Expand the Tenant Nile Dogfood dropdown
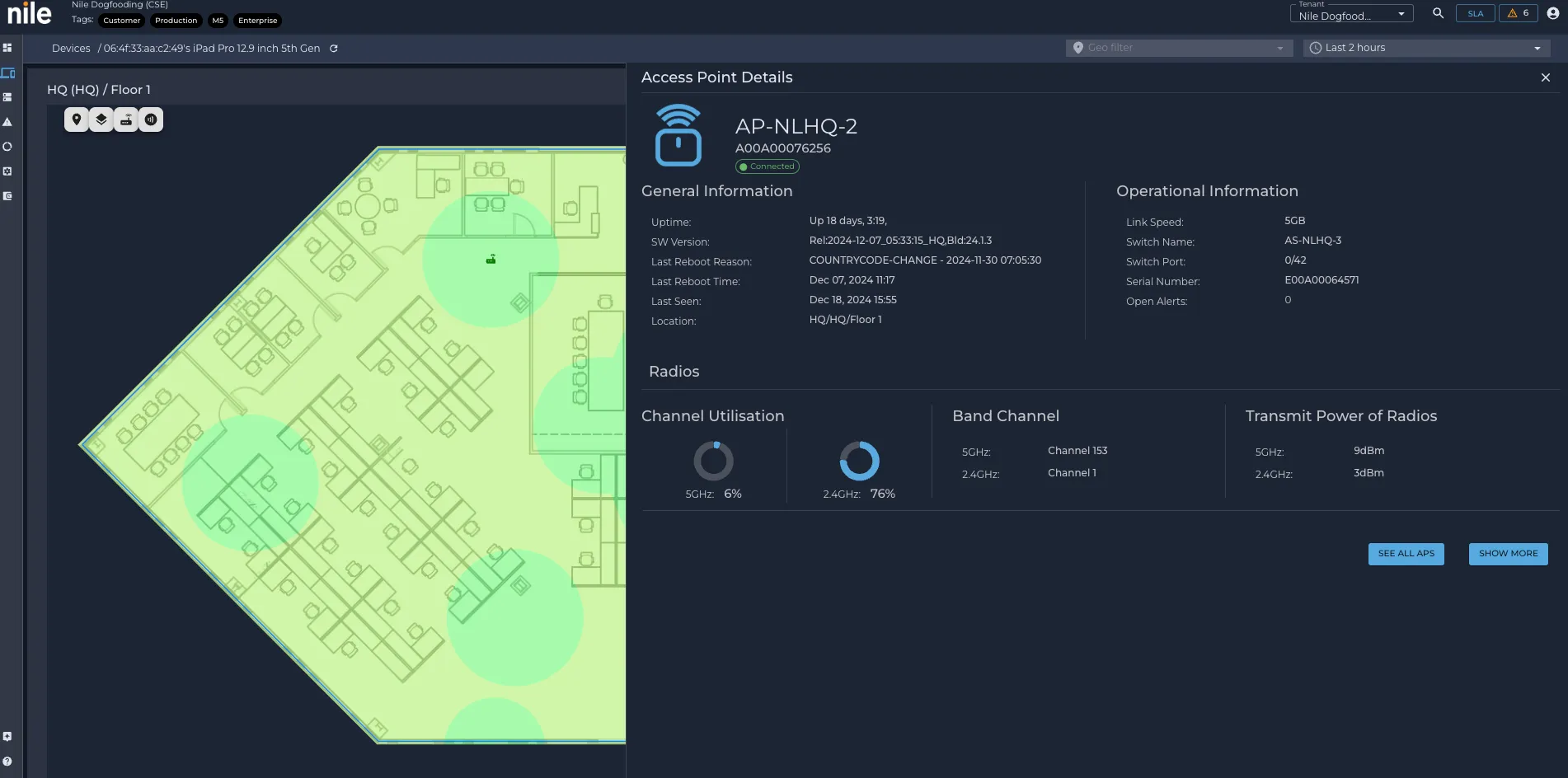 pyautogui.click(x=1352, y=14)
